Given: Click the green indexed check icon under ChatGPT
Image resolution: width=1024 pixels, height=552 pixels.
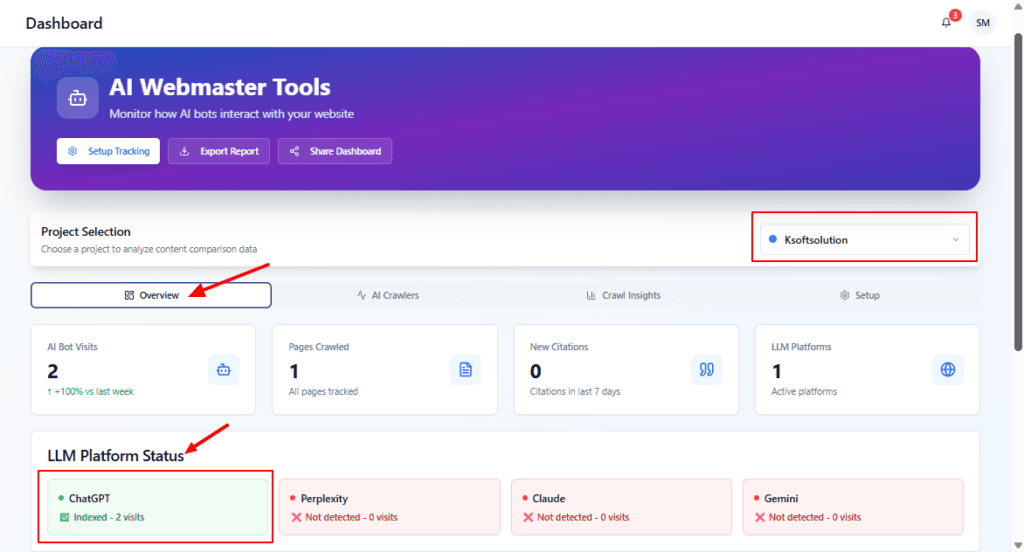Looking at the screenshot, I should click(63, 517).
